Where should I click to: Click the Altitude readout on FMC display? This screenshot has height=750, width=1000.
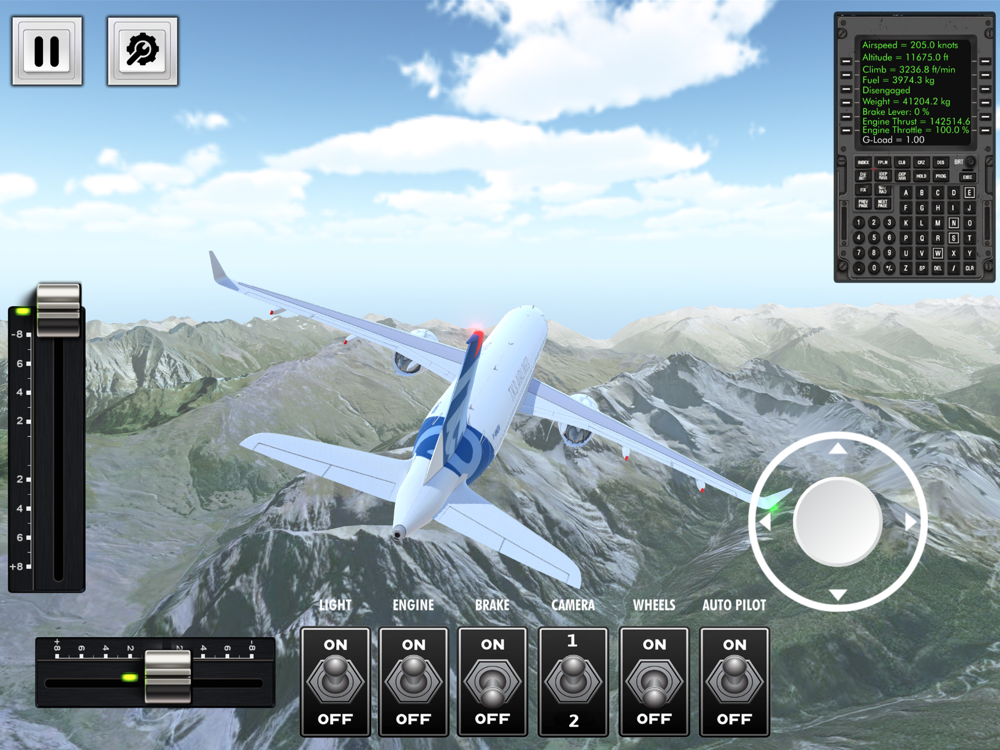pyautogui.click(x=905, y=57)
